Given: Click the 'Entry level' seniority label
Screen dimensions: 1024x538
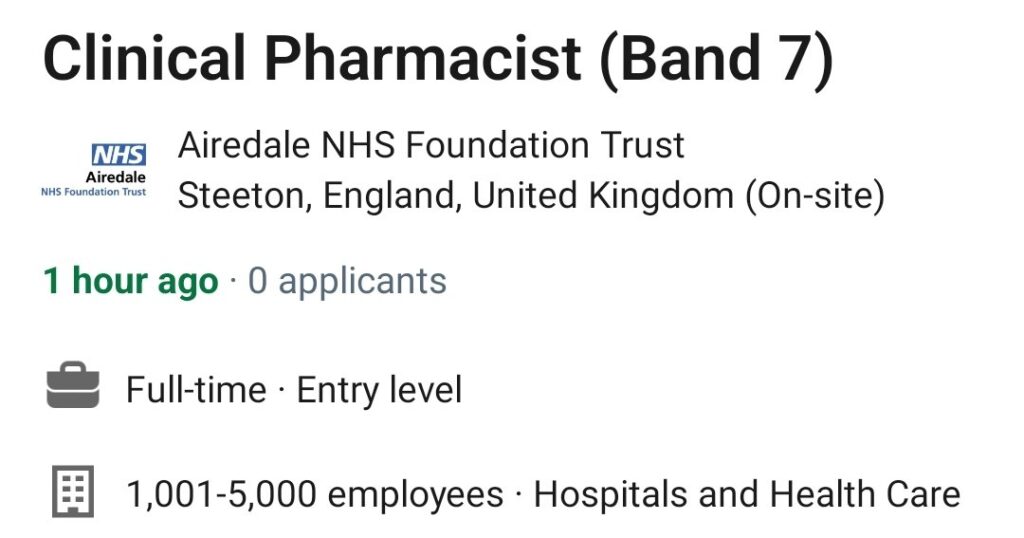Looking at the screenshot, I should pos(379,390).
